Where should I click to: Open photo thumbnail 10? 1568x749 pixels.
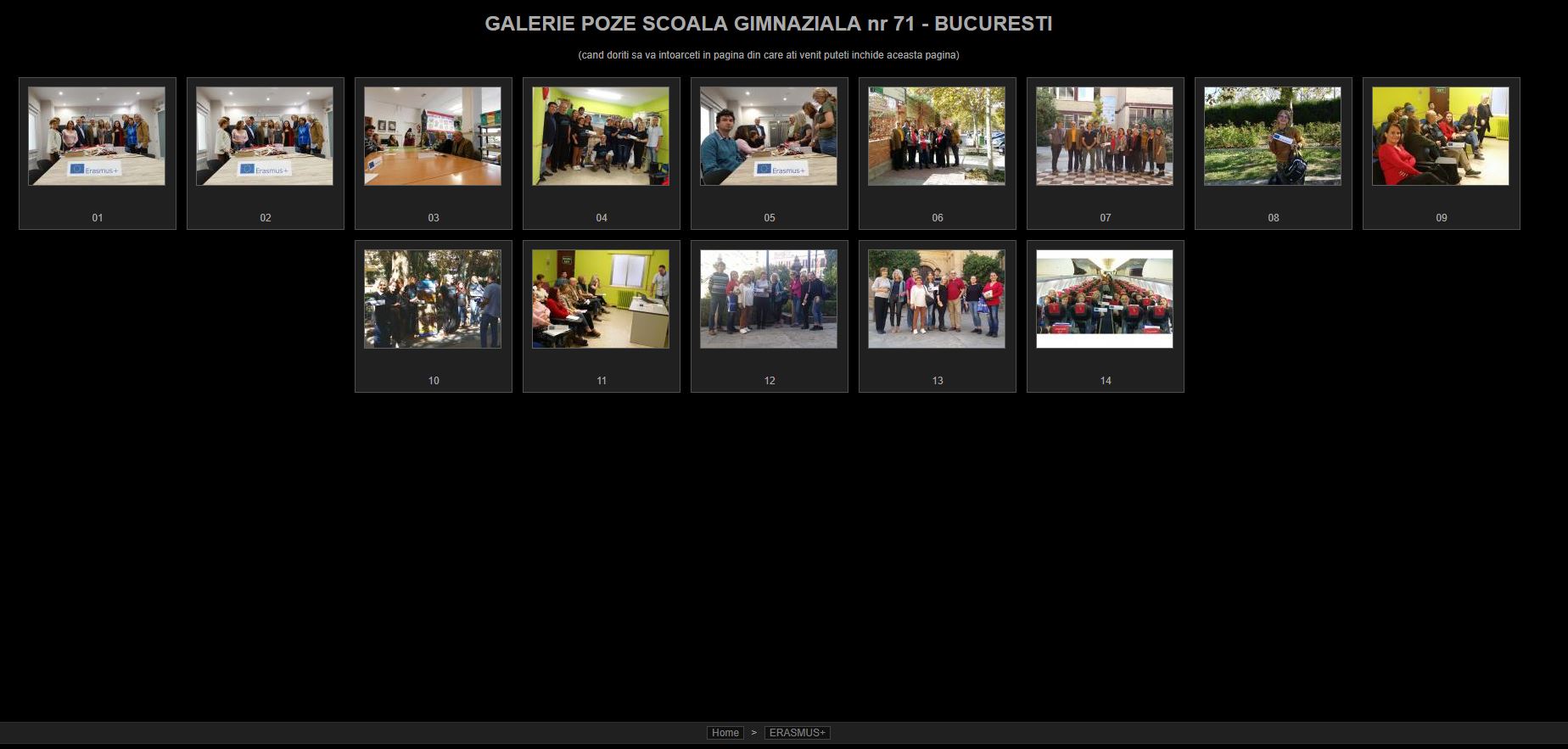[x=433, y=299]
